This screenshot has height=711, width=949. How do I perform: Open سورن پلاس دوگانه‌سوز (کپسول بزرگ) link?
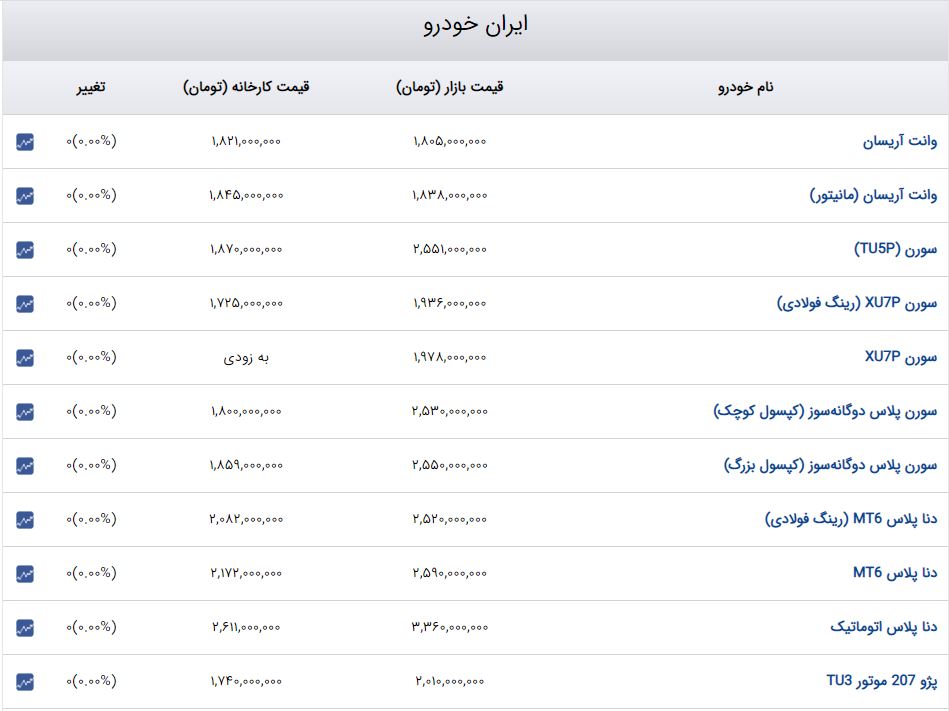click(x=830, y=465)
